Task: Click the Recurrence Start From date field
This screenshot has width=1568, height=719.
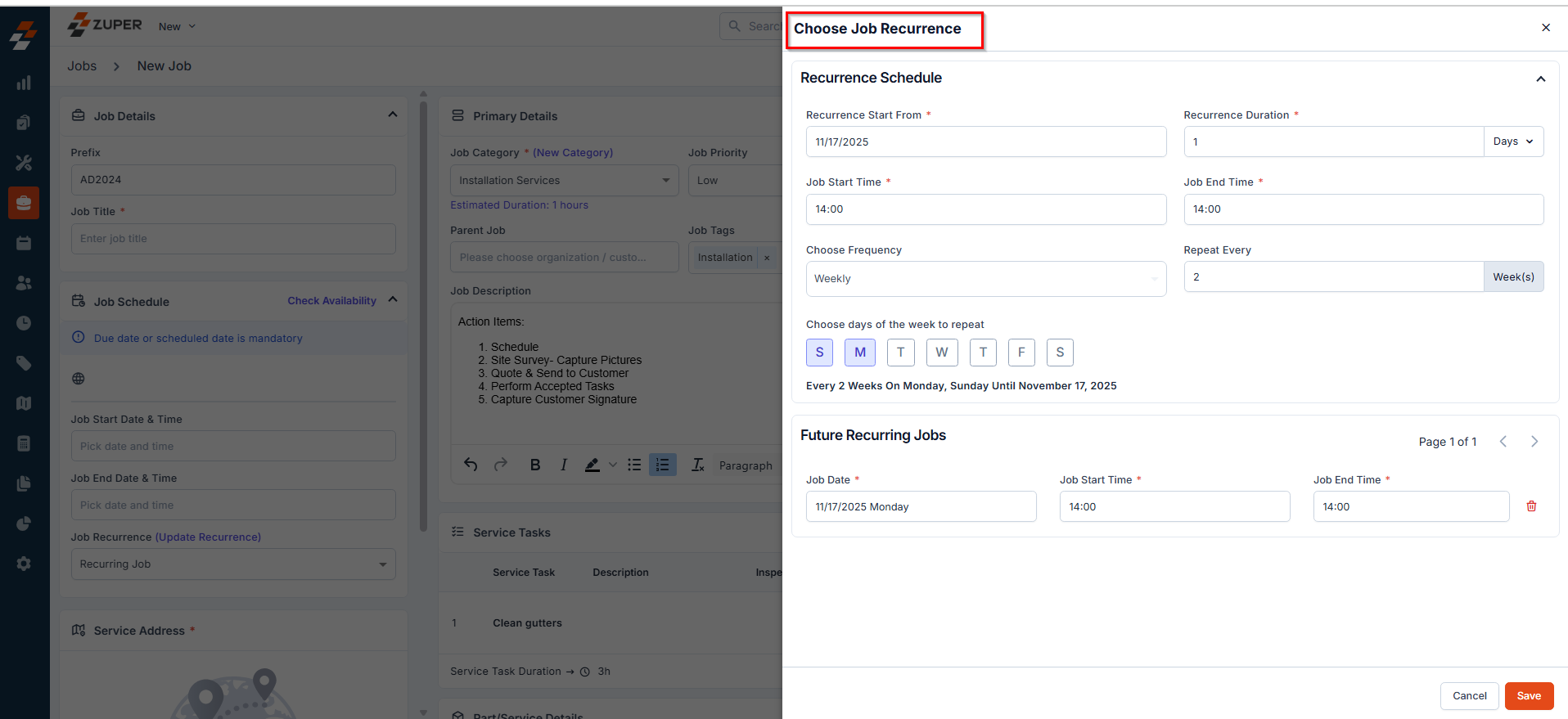Action: (x=986, y=142)
